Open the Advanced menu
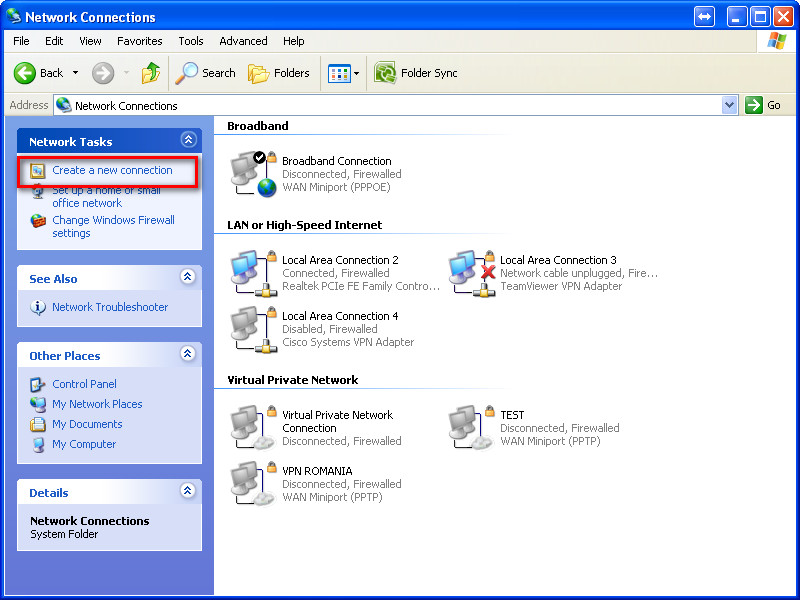The image size is (800, 600). [x=243, y=41]
